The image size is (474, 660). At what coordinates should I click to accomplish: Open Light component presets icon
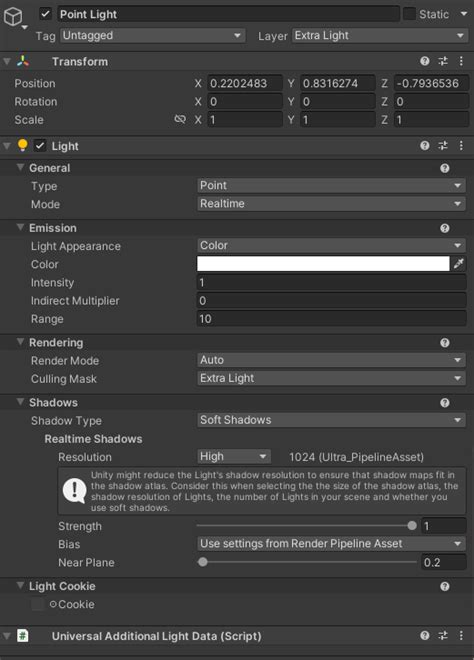443,146
